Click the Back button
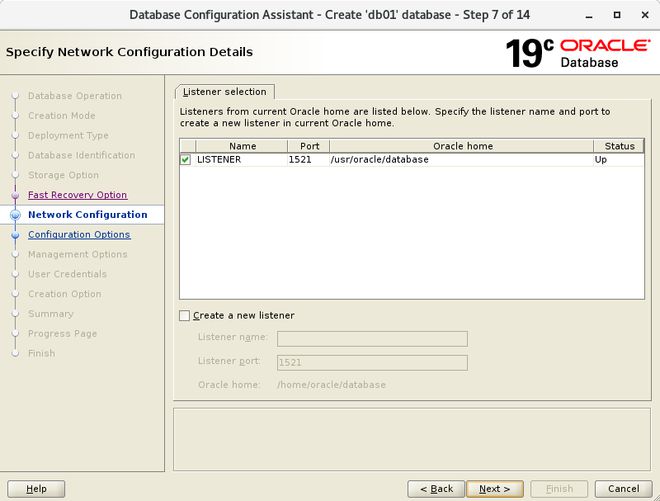Image resolution: width=660 pixels, height=501 pixels. point(436,489)
